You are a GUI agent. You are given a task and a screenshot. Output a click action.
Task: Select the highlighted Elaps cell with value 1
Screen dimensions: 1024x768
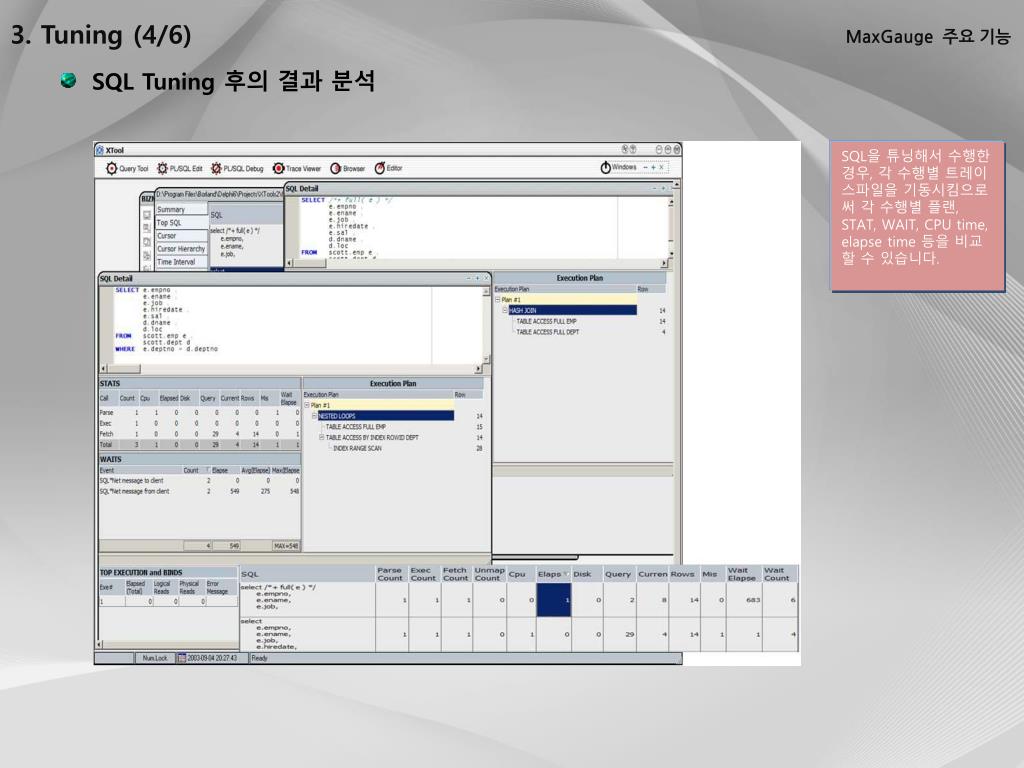(554, 600)
